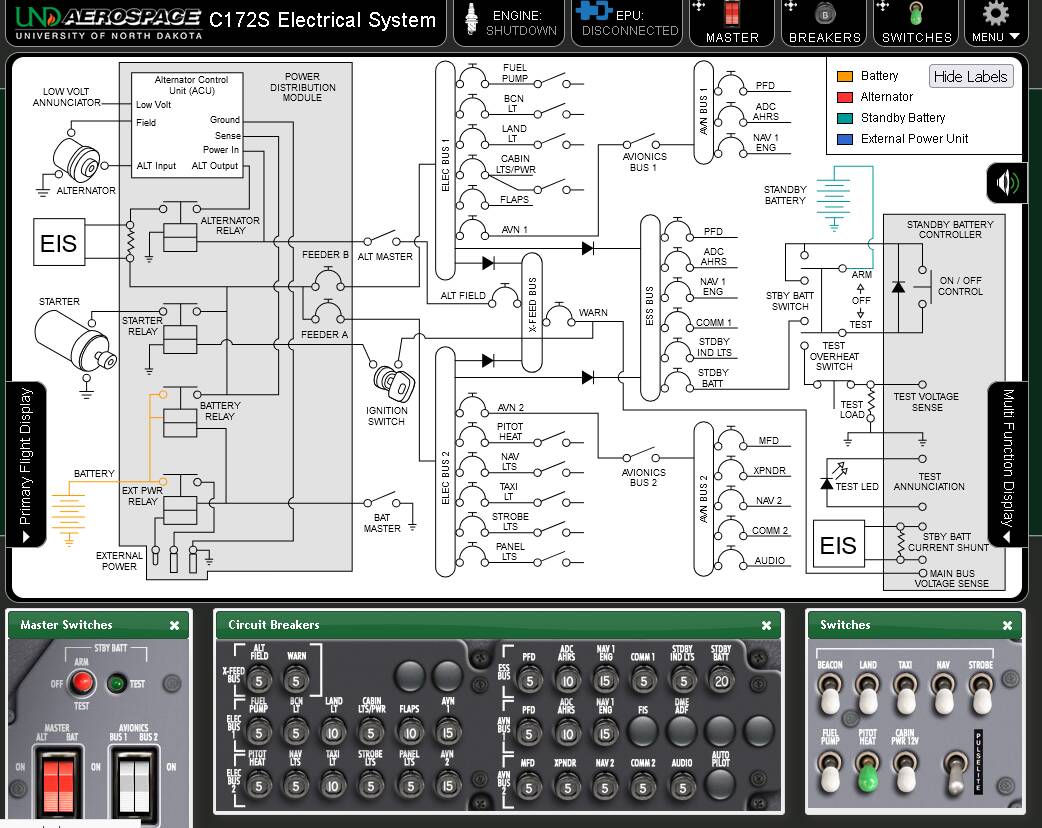Click the standby battery TEST green light
Screen dimensions: 1042x828
116,685
